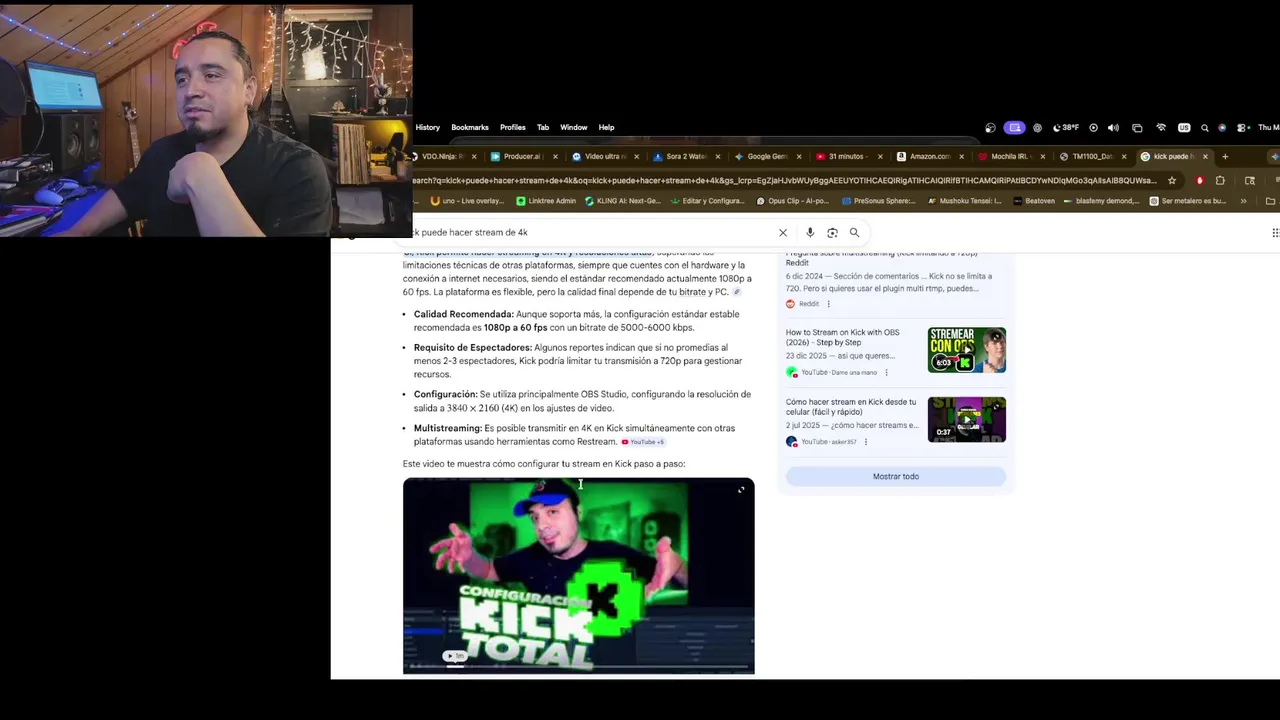Open Control Center in menu bar

pos(1242,128)
